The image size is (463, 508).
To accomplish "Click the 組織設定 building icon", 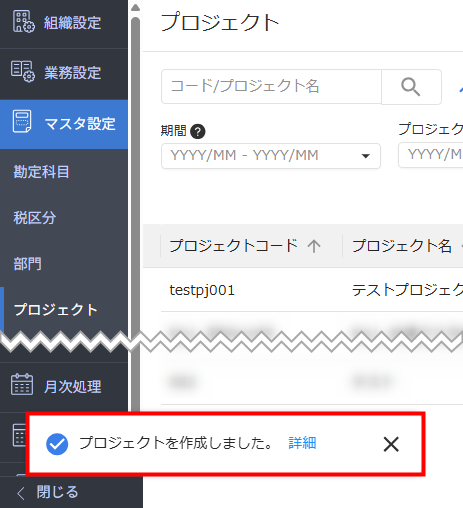I will coord(23,22).
